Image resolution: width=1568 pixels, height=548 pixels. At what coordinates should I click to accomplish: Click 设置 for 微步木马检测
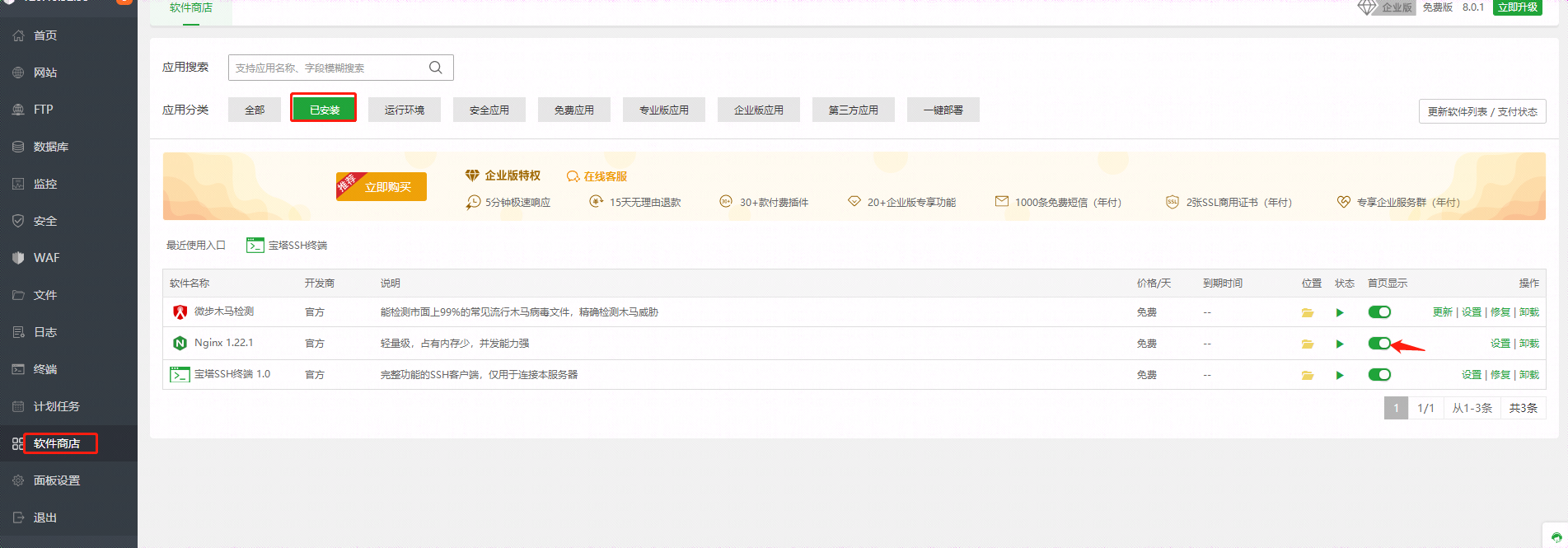point(1472,311)
